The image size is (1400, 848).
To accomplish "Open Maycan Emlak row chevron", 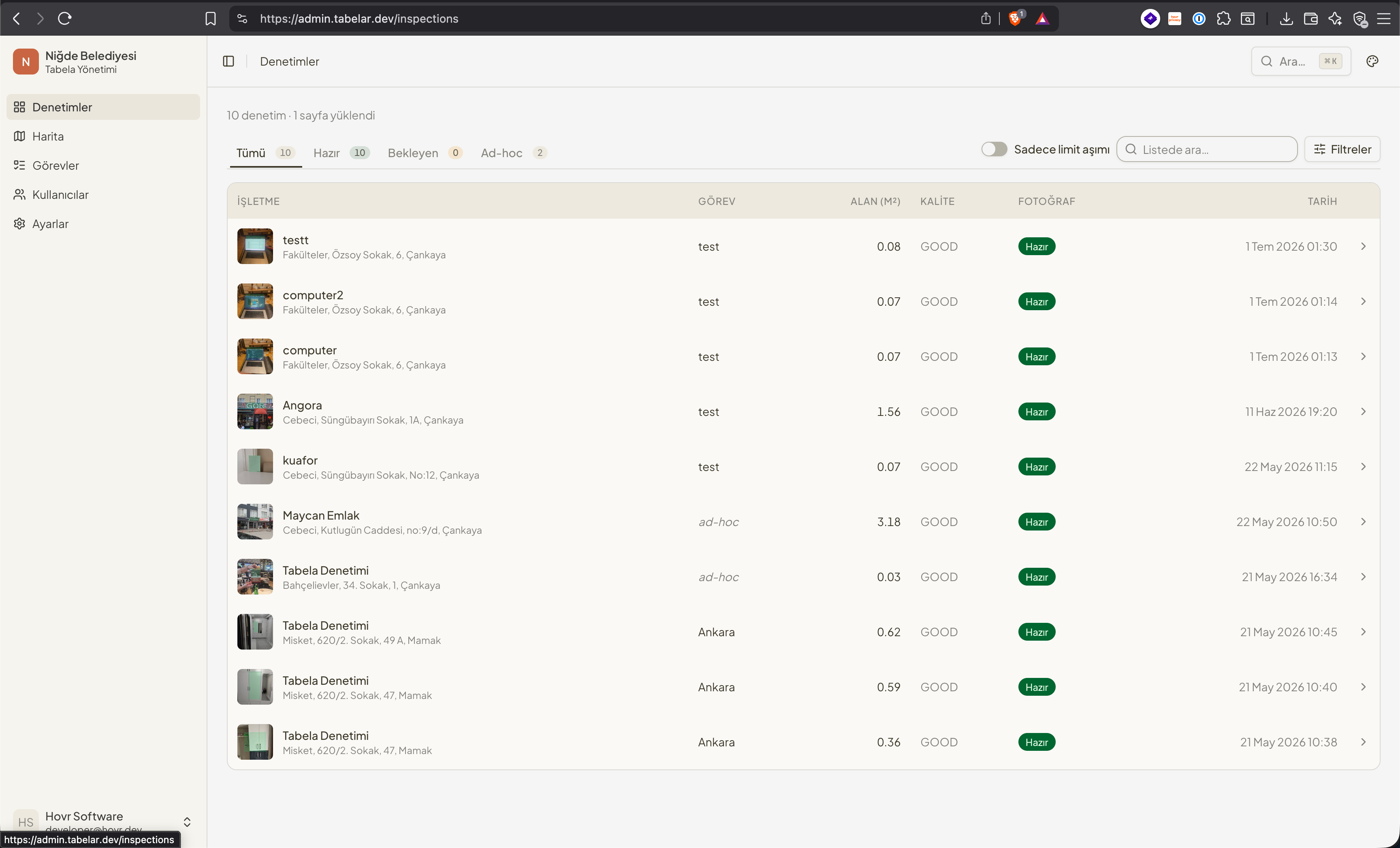I will click(1363, 522).
